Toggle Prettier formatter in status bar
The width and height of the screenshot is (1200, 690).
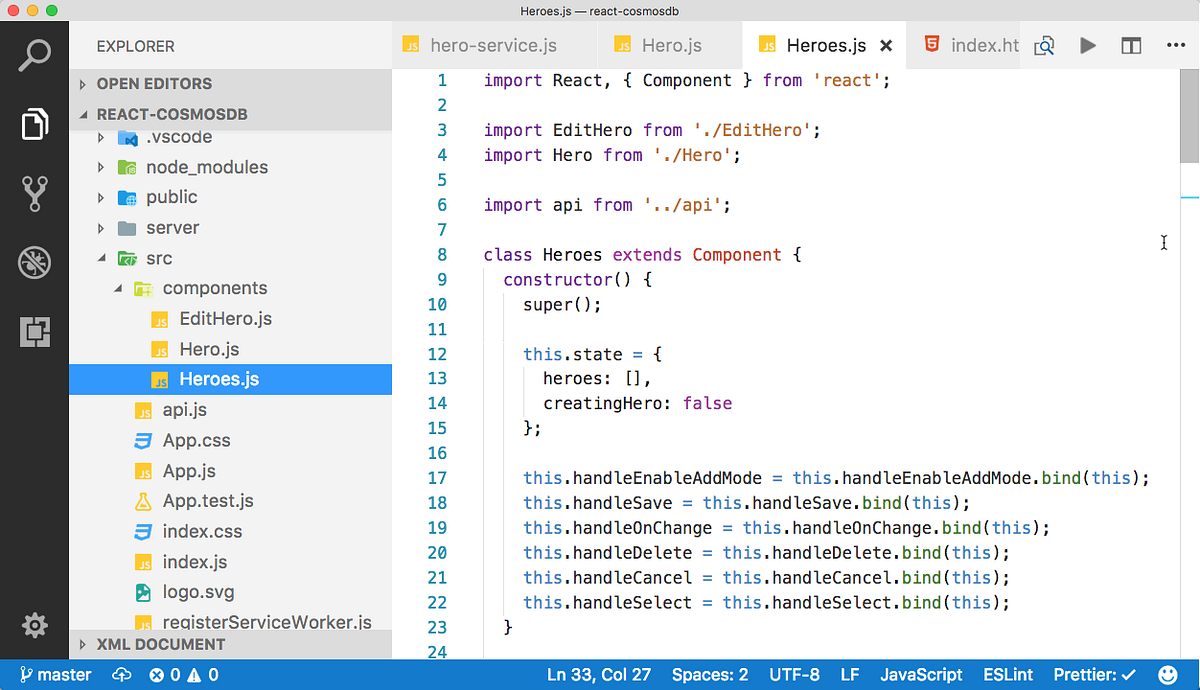tap(1093, 675)
